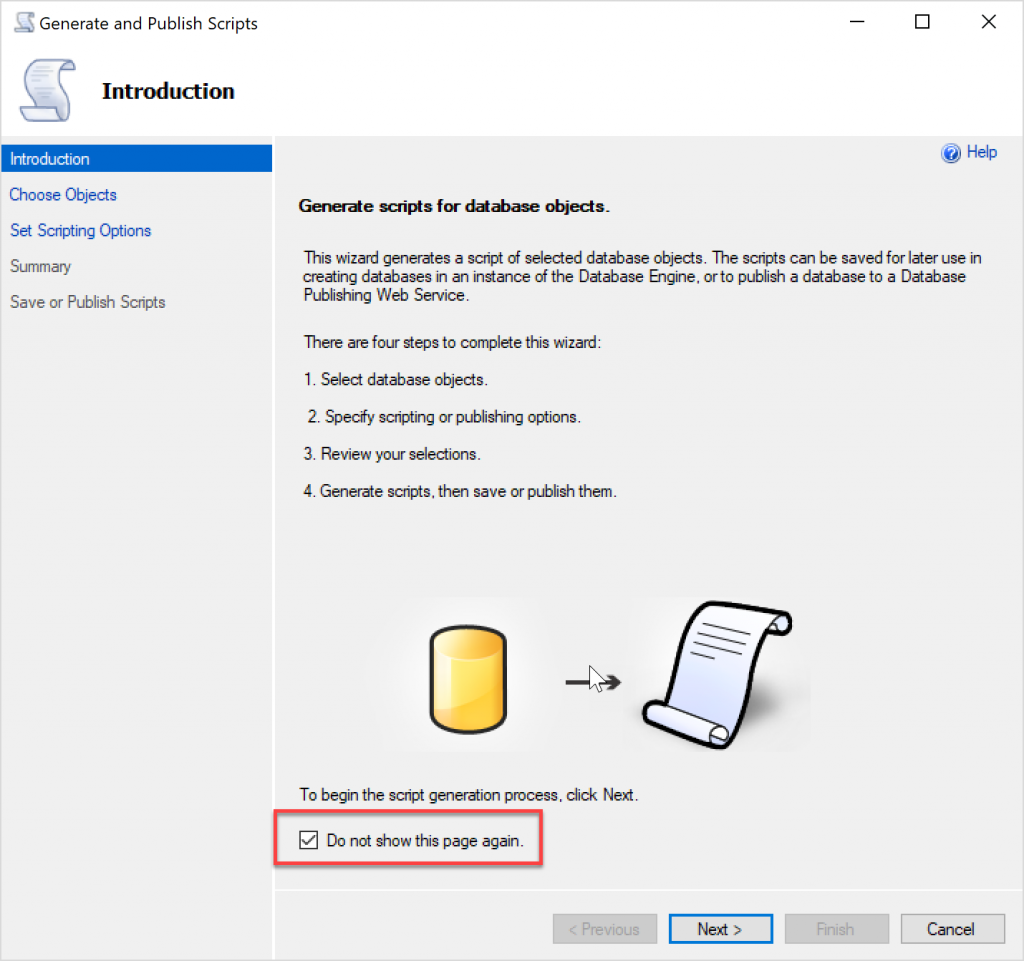Maximize the wizard window
This screenshot has height=961, width=1024.
point(922,22)
